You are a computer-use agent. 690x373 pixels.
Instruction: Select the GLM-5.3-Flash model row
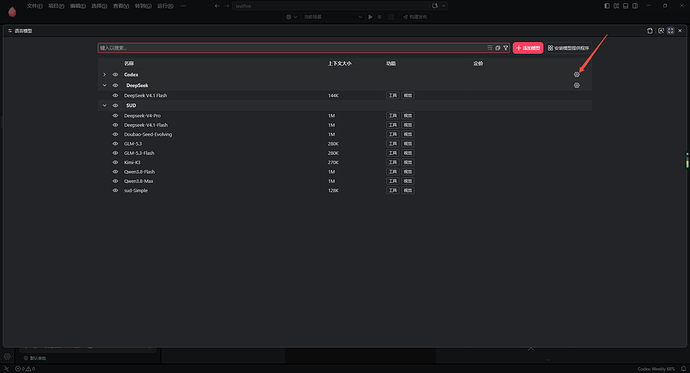pyautogui.click(x=345, y=153)
